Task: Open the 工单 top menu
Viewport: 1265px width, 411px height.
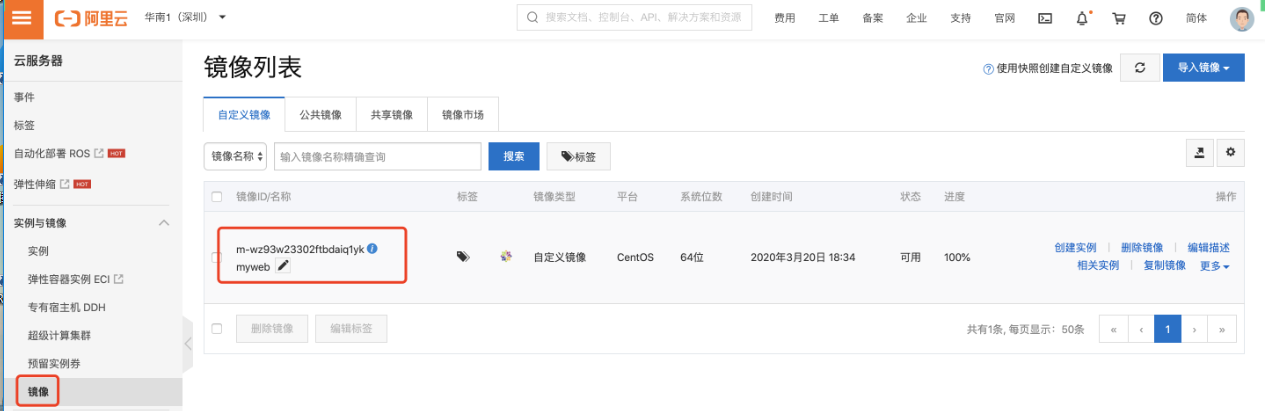Action: (829, 18)
